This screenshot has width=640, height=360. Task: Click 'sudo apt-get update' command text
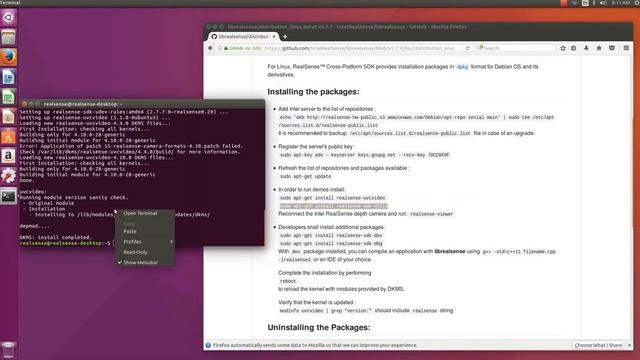coord(305,176)
